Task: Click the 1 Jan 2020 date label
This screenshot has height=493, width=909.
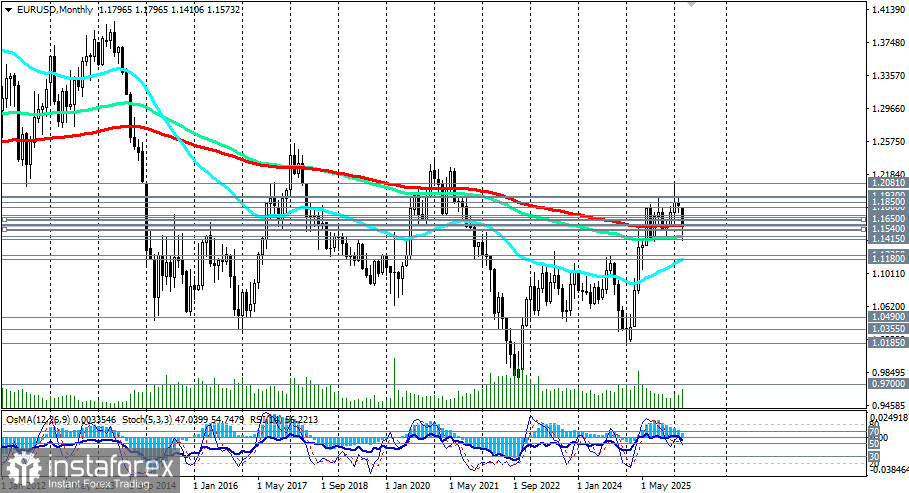Action: 408,486
